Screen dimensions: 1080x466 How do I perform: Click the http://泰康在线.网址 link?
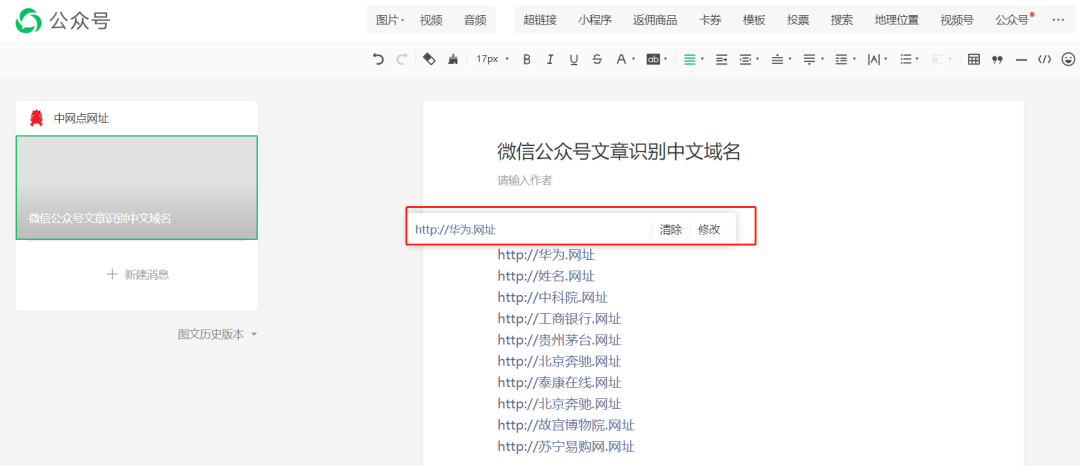click(559, 383)
